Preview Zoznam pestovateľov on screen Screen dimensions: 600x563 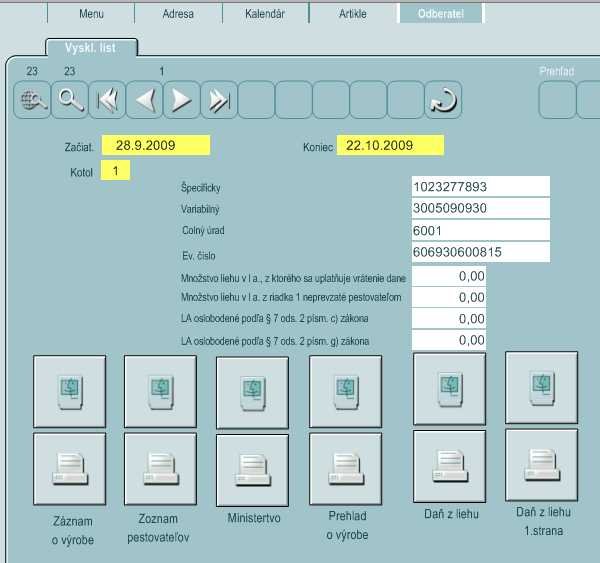pyautogui.click(x=160, y=391)
